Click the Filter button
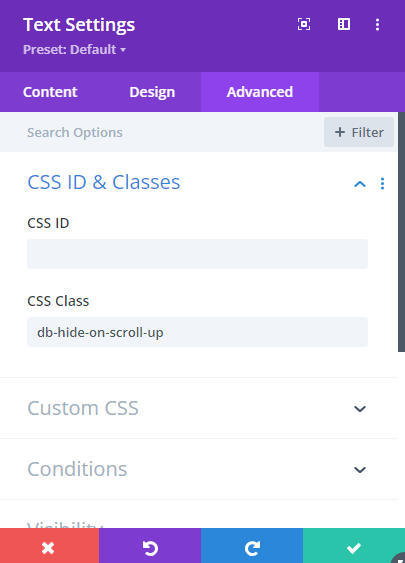405x563 pixels. point(359,132)
